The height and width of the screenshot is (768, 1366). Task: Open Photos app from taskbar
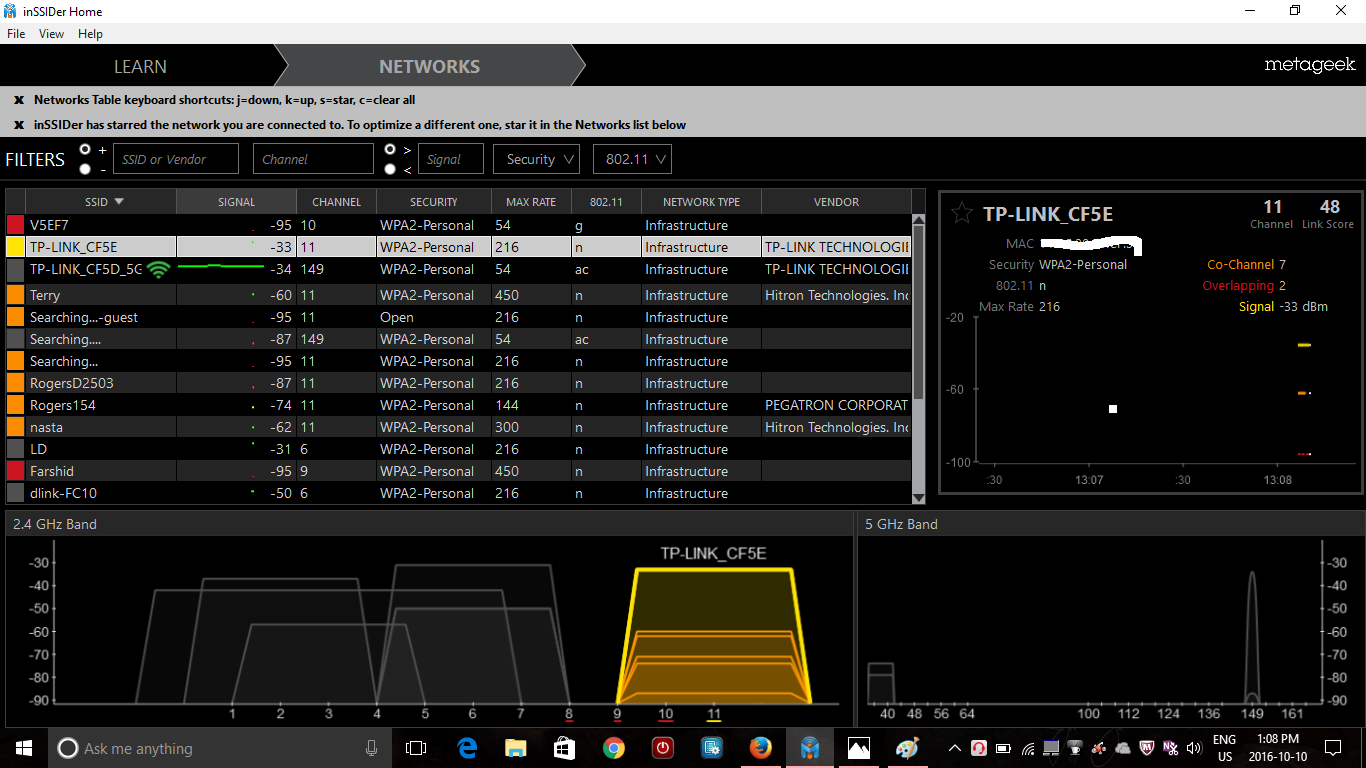tap(858, 748)
